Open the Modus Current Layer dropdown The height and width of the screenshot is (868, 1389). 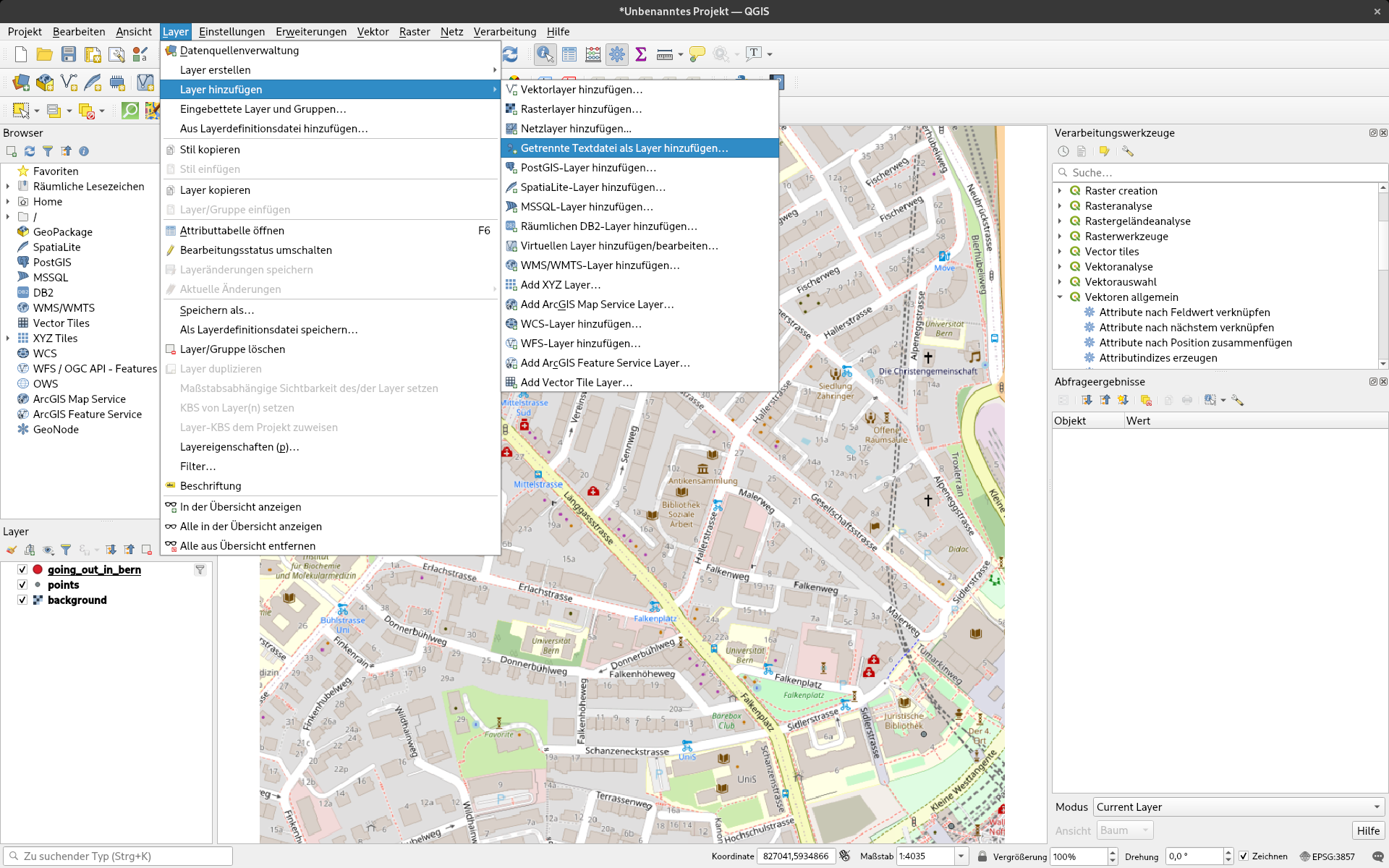point(1238,807)
